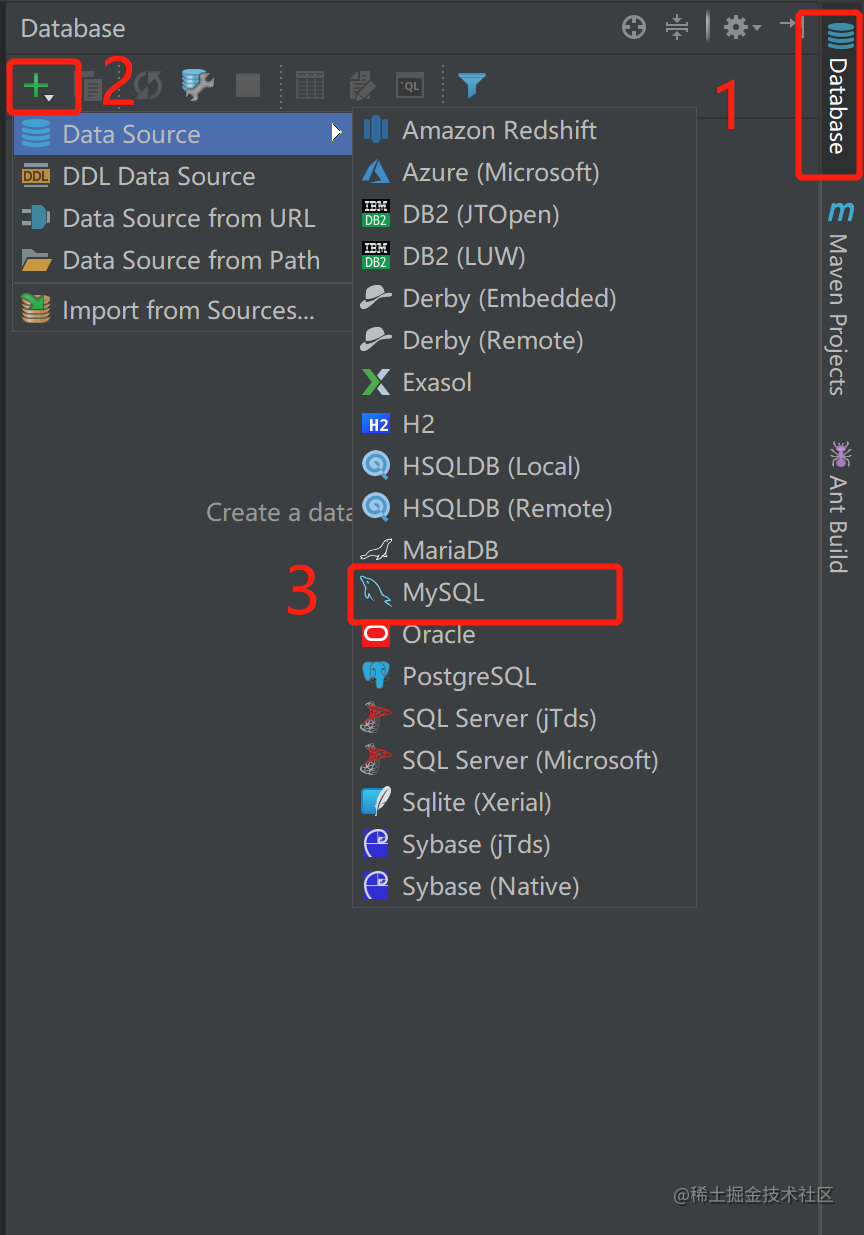
Task: Open the settings gear dropdown
Action: pyautogui.click(x=742, y=27)
